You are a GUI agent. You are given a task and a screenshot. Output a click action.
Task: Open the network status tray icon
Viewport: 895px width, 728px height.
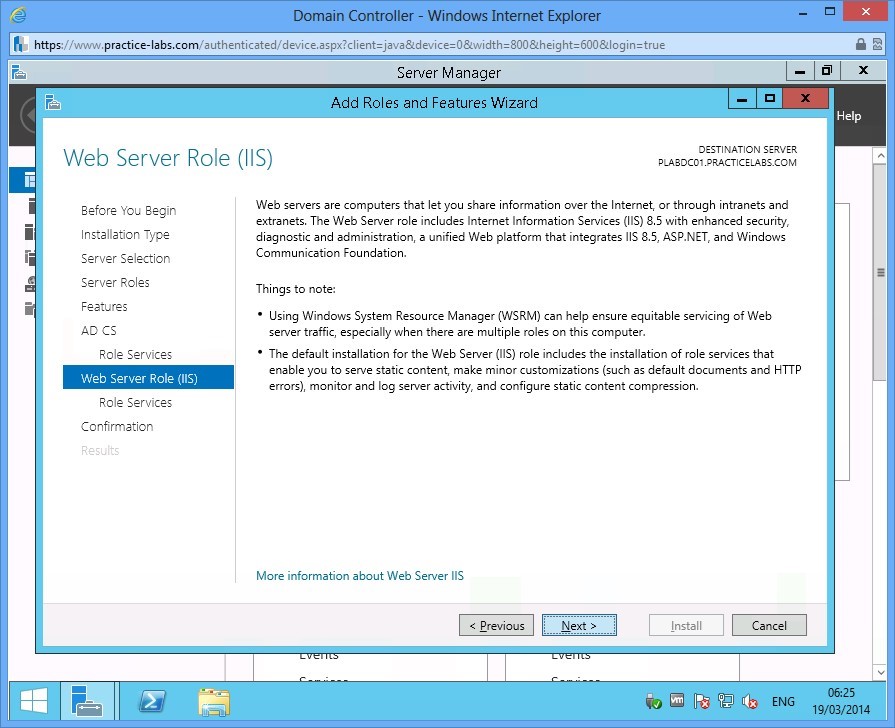(x=724, y=701)
